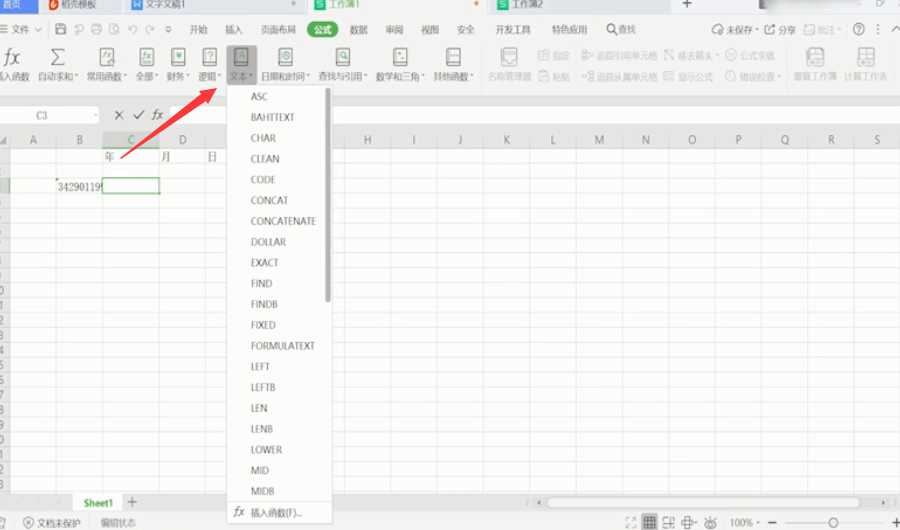Click the Undo arrow icon
Viewport: 900px width, 530px height.
pos(132,29)
